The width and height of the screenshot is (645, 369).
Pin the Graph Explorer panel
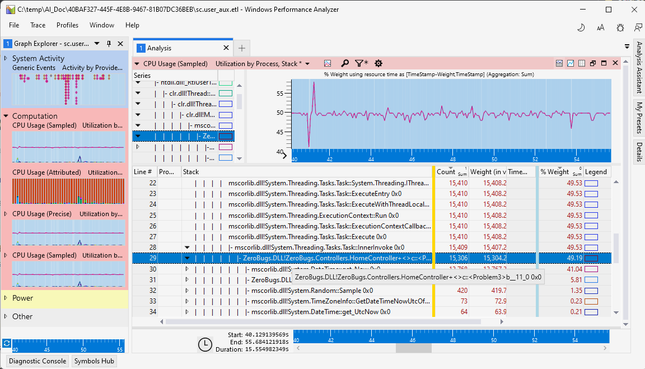click(109, 44)
